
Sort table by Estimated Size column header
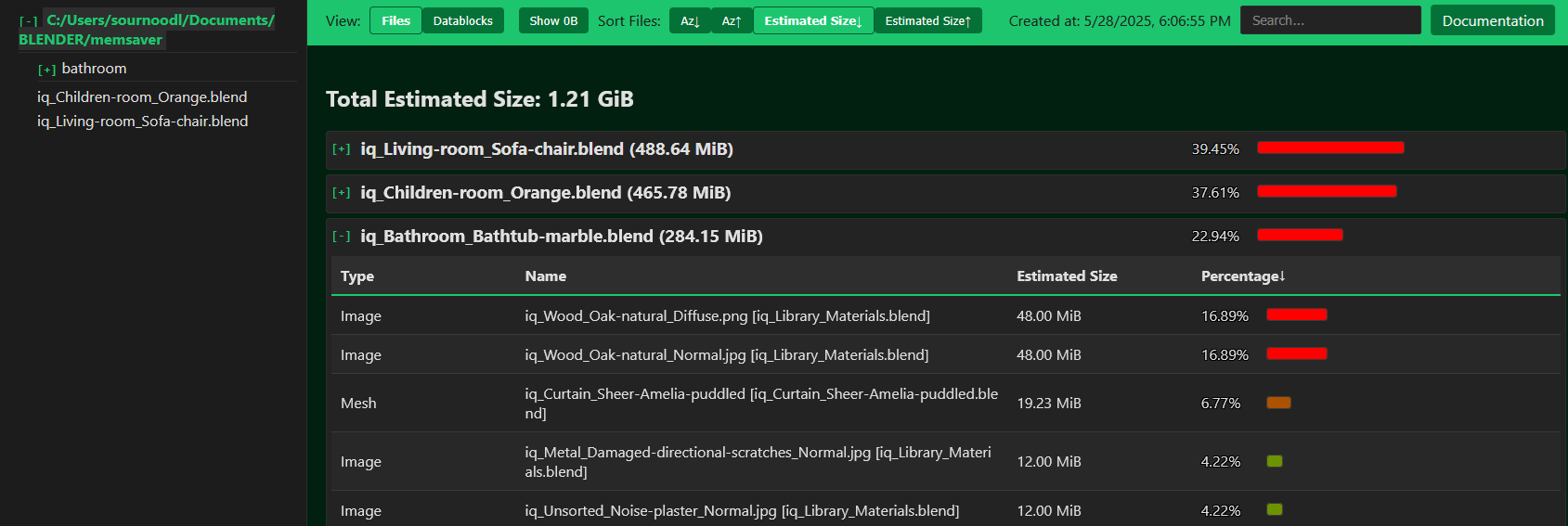coord(1067,276)
